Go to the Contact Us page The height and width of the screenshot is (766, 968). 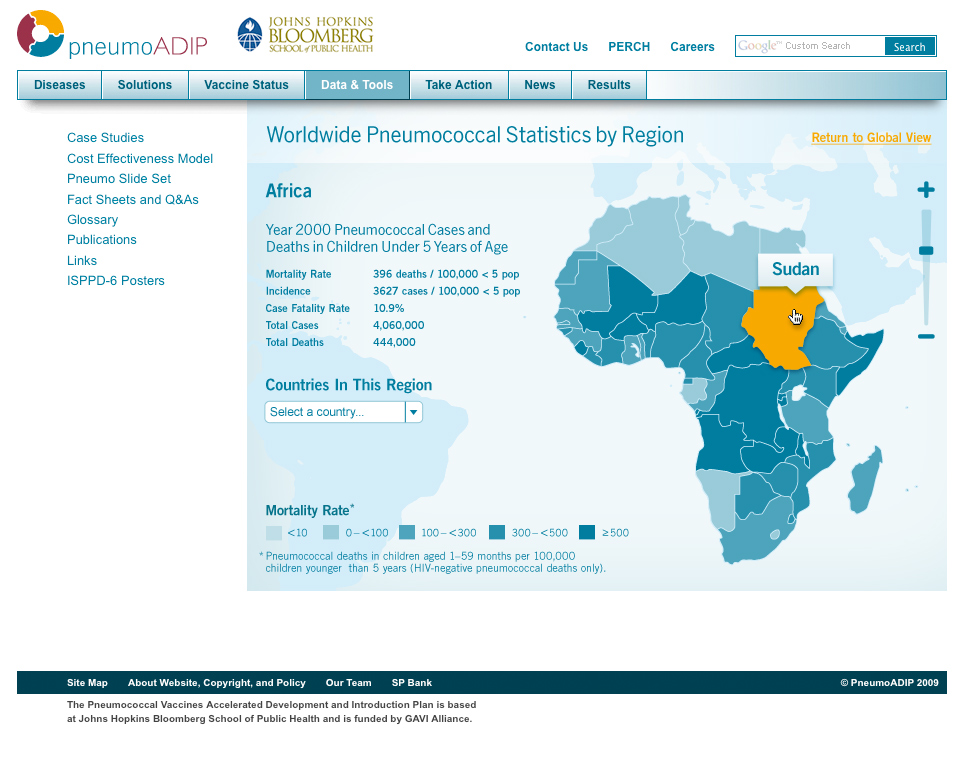[556, 47]
